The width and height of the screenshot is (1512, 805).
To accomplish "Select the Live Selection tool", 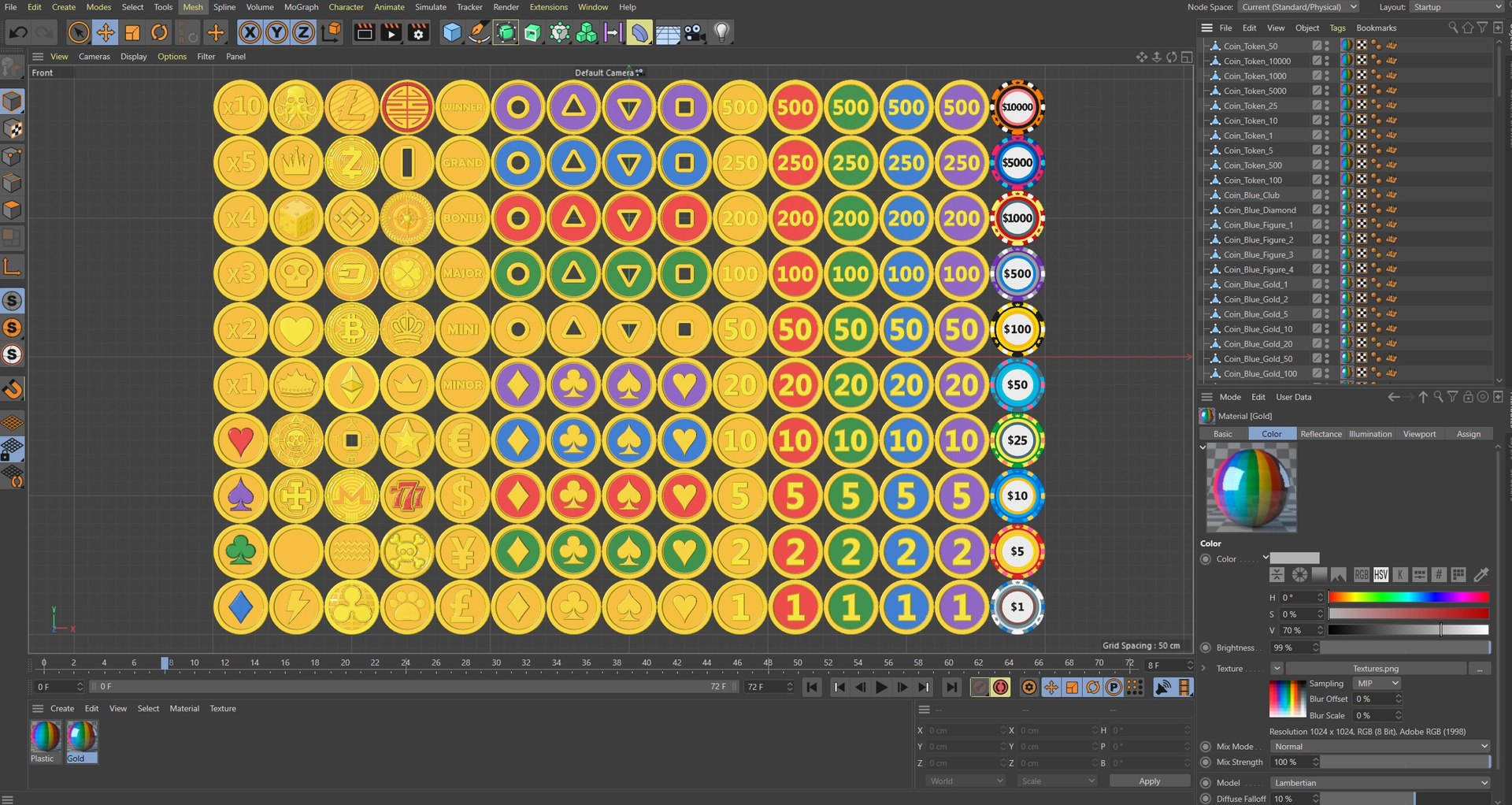I will tap(78, 32).
